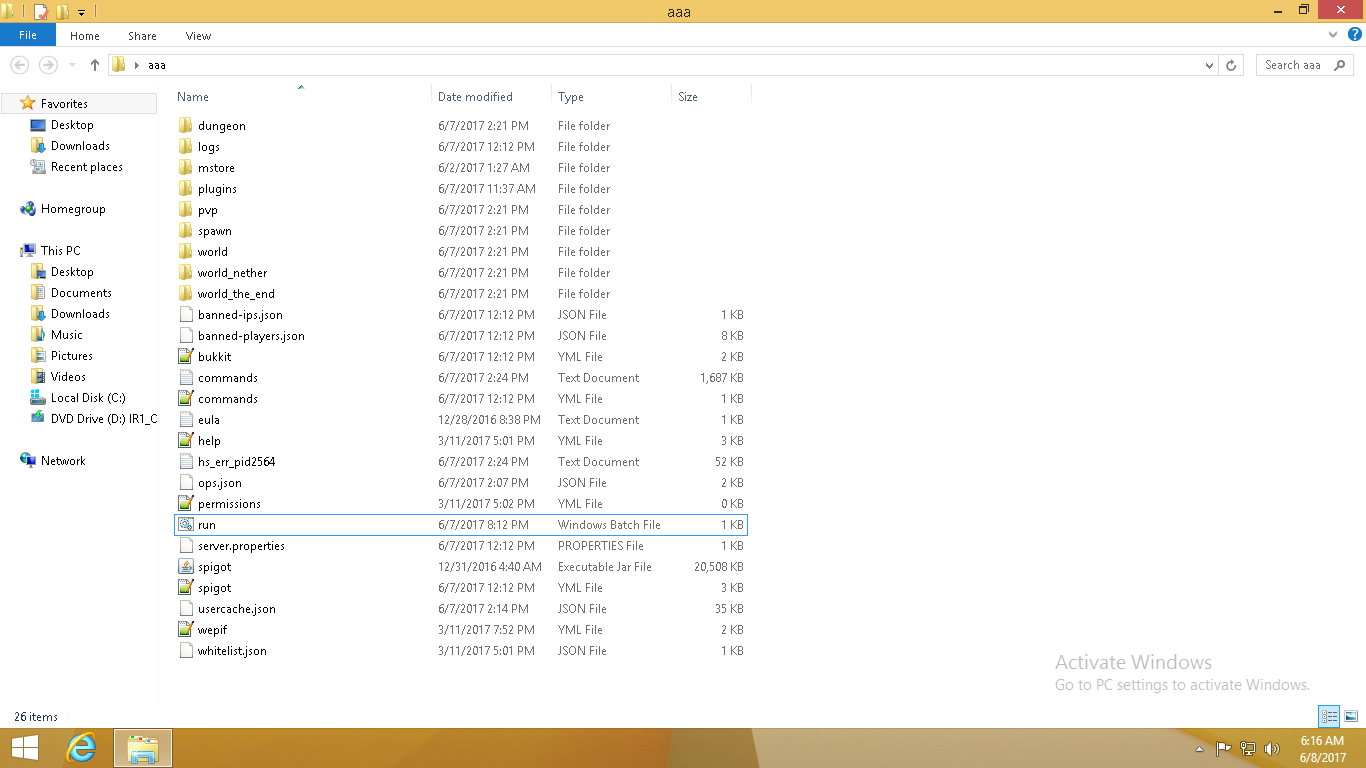The width and height of the screenshot is (1366, 768).
Task: Select the file named hs_err_pid2564
Action: click(x=236, y=462)
